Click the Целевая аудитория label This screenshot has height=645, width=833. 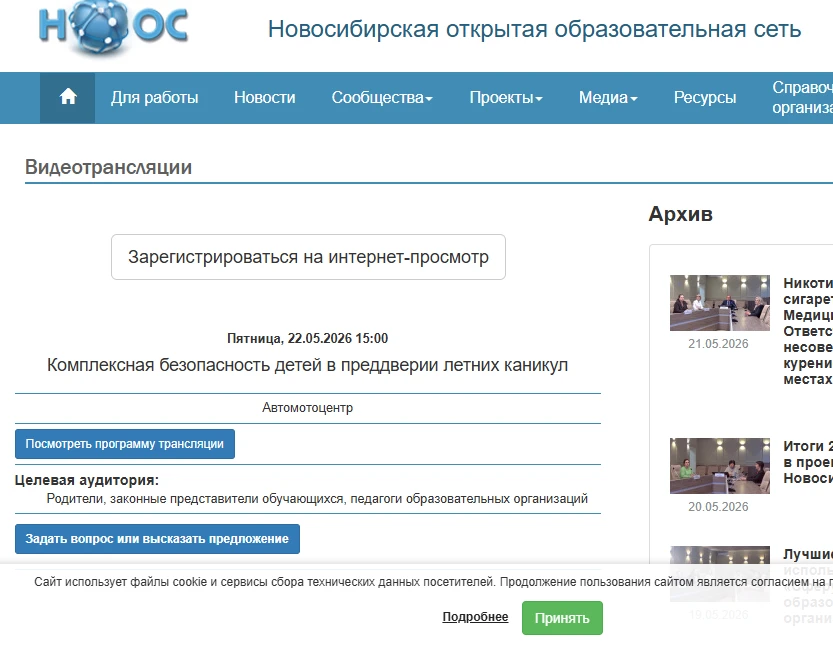87,480
